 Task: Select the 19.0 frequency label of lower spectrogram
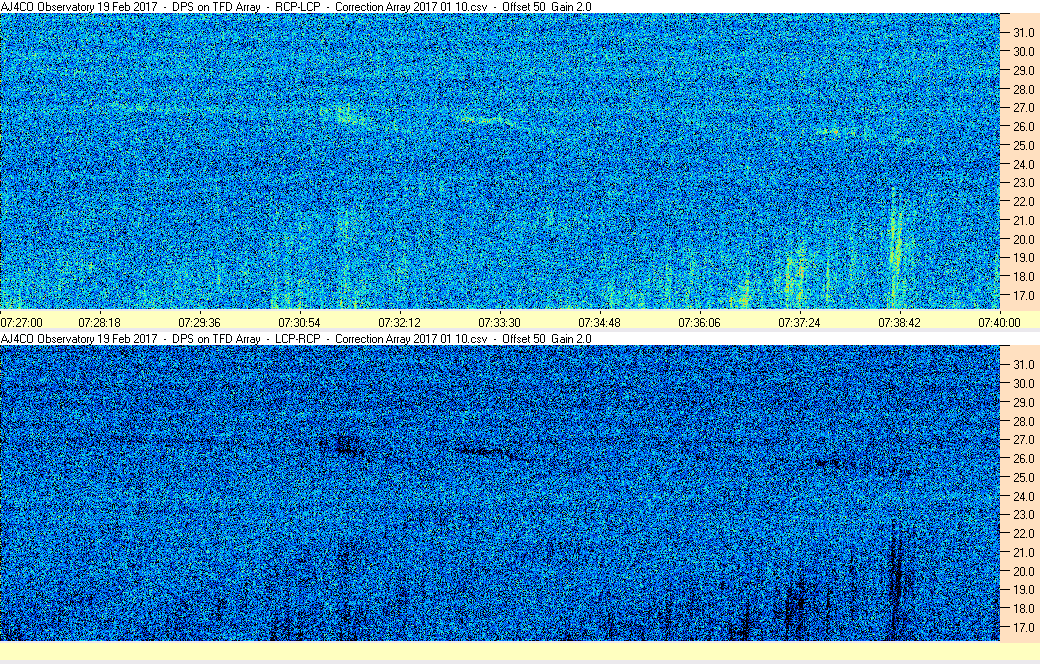[1023, 590]
